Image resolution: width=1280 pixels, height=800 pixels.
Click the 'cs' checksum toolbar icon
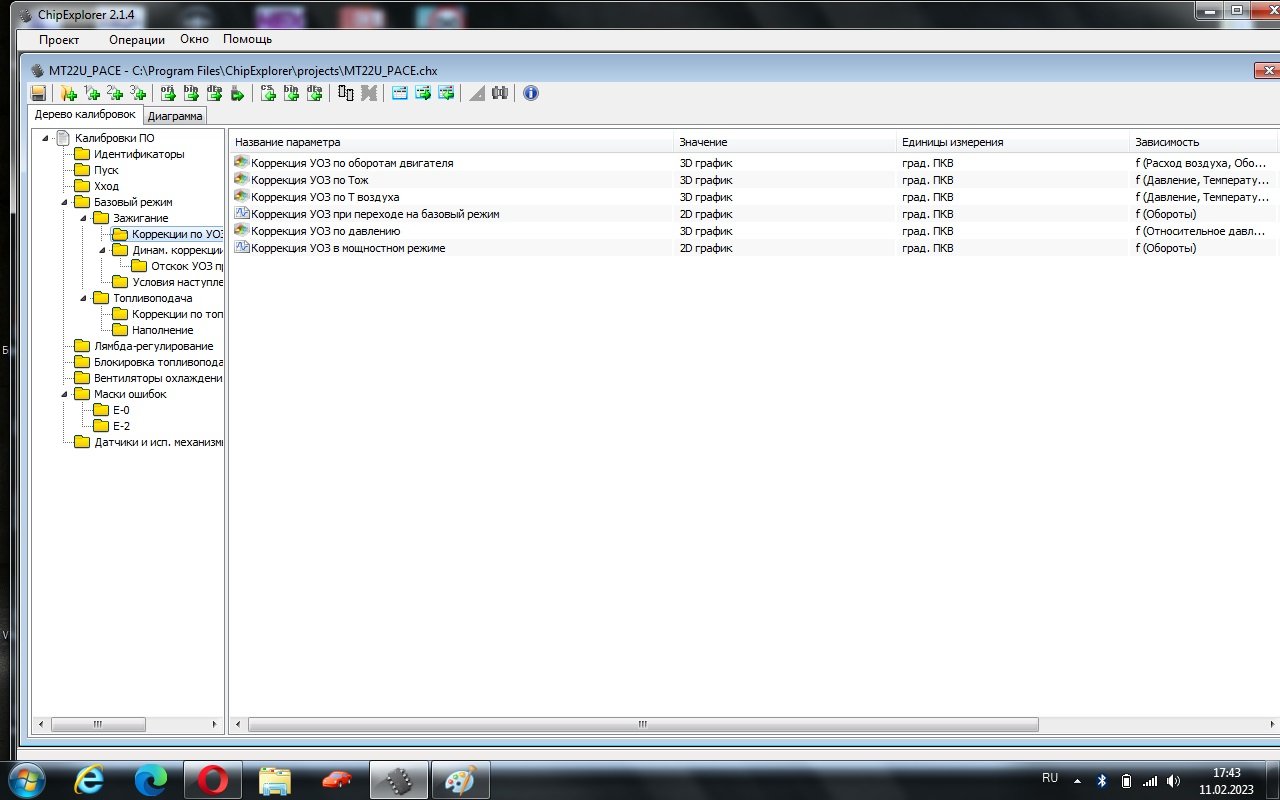268,93
